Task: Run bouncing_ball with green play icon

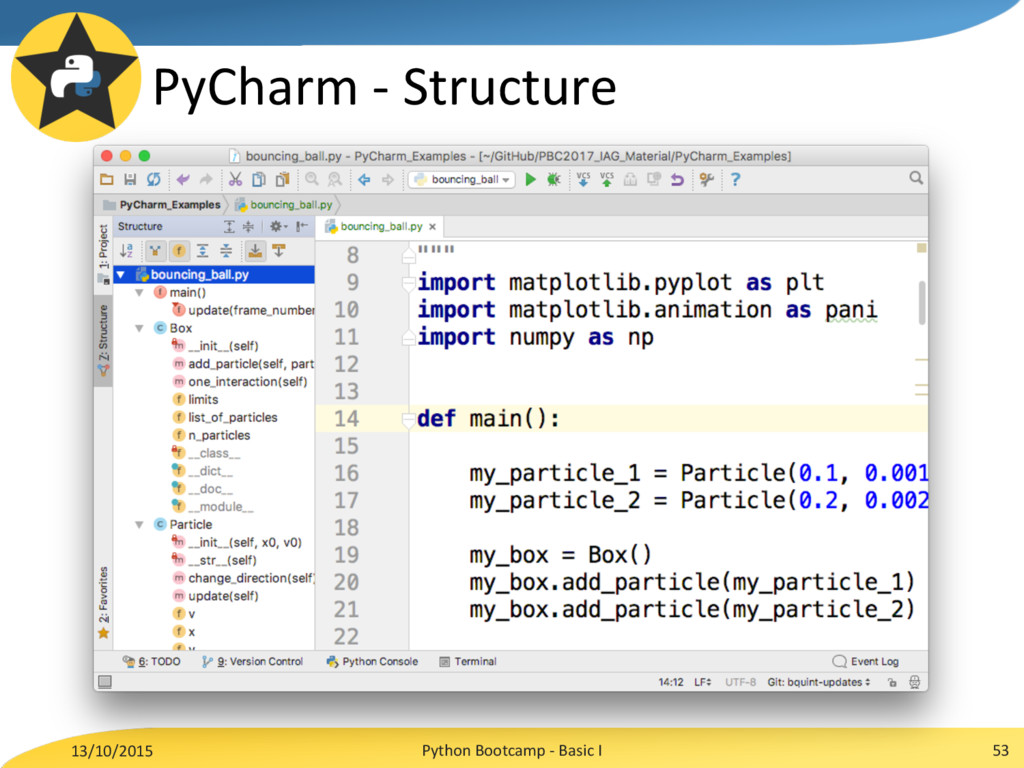Action: point(530,180)
